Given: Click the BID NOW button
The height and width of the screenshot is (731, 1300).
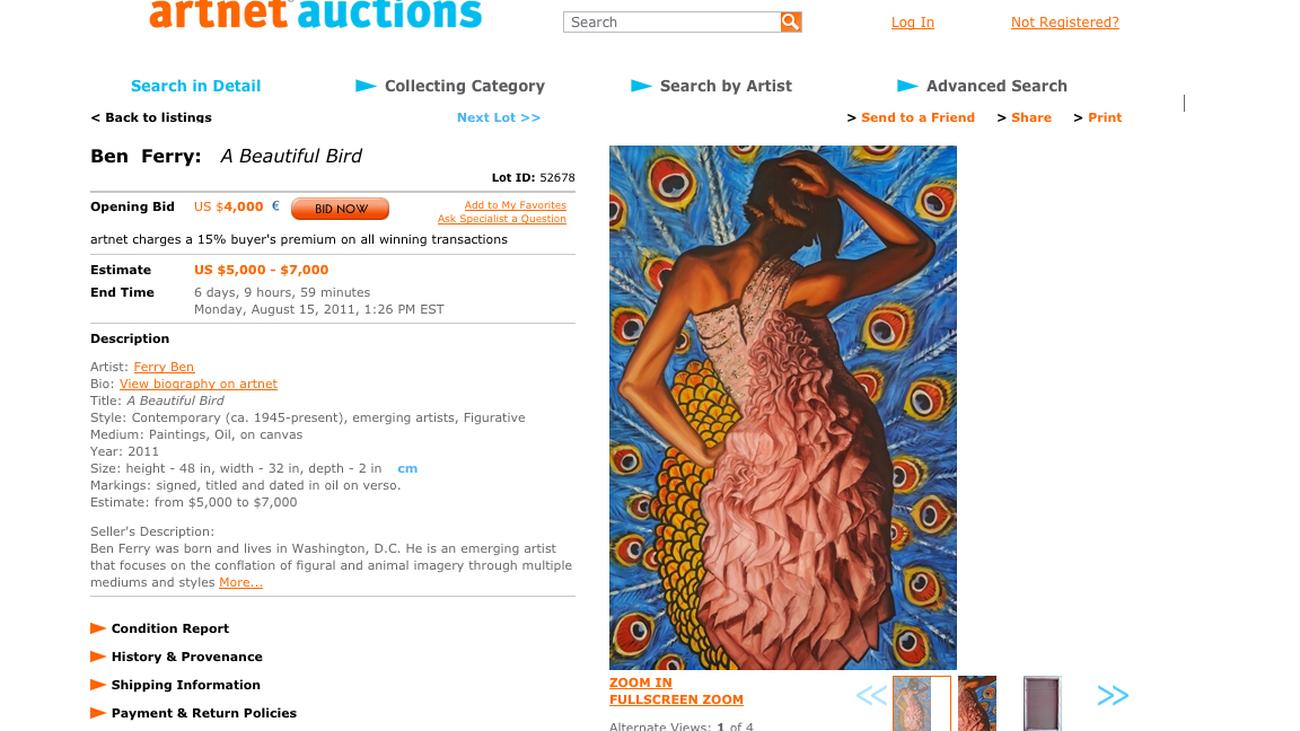Looking at the screenshot, I should pyautogui.click(x=340, y=209).
